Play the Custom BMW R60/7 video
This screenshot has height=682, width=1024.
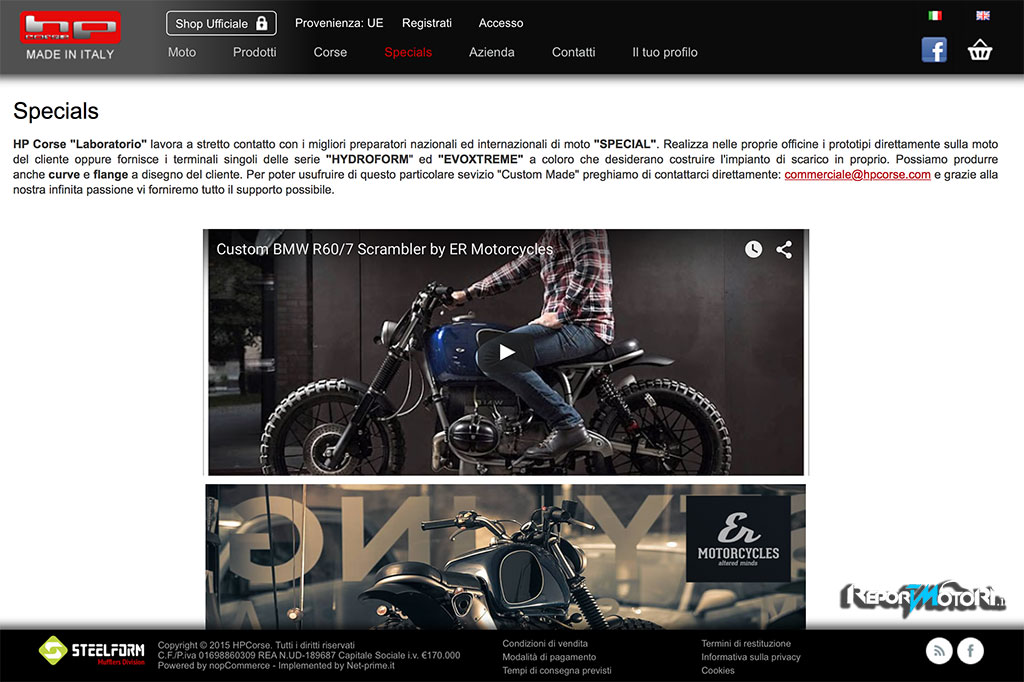pos(506,352)
